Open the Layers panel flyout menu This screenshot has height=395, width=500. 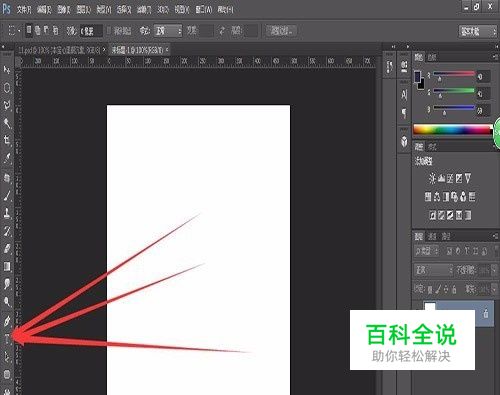(x=495, y=236)
